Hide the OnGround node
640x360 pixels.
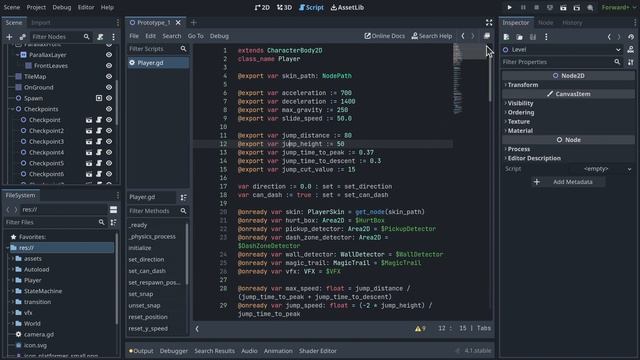tap(109, 87)
